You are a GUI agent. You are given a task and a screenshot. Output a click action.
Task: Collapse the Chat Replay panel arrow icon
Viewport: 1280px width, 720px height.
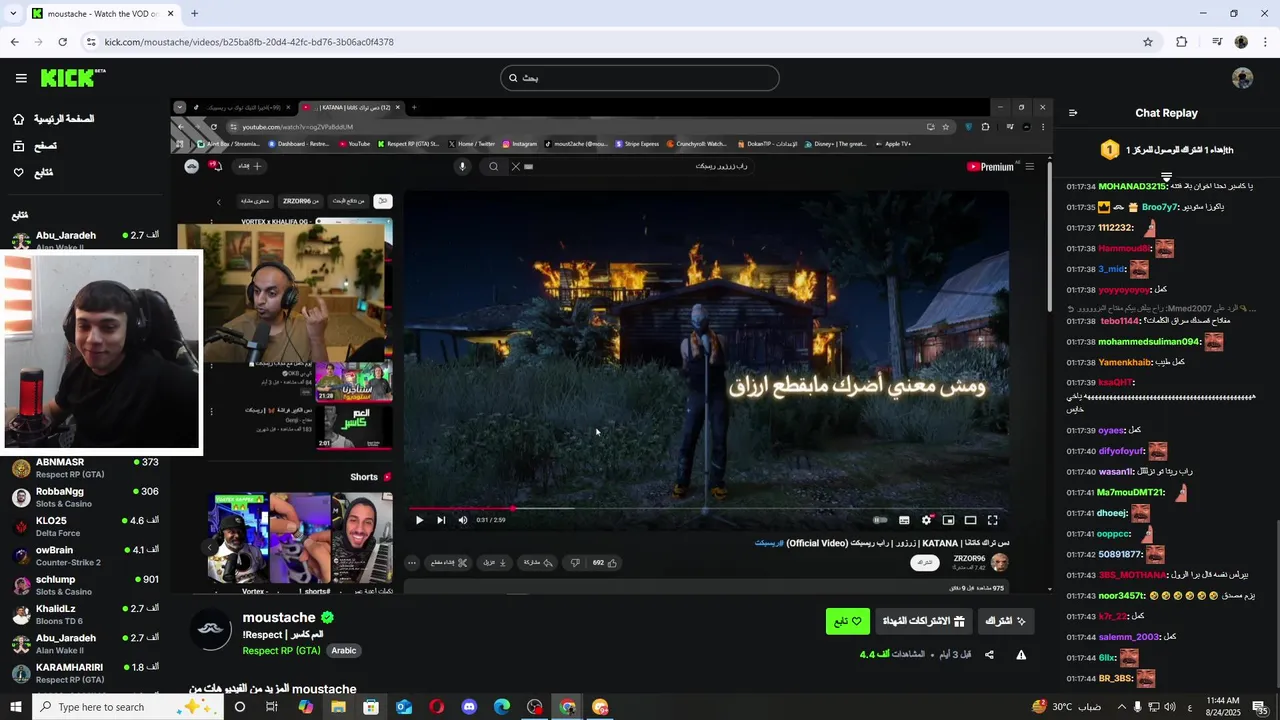1073,113
